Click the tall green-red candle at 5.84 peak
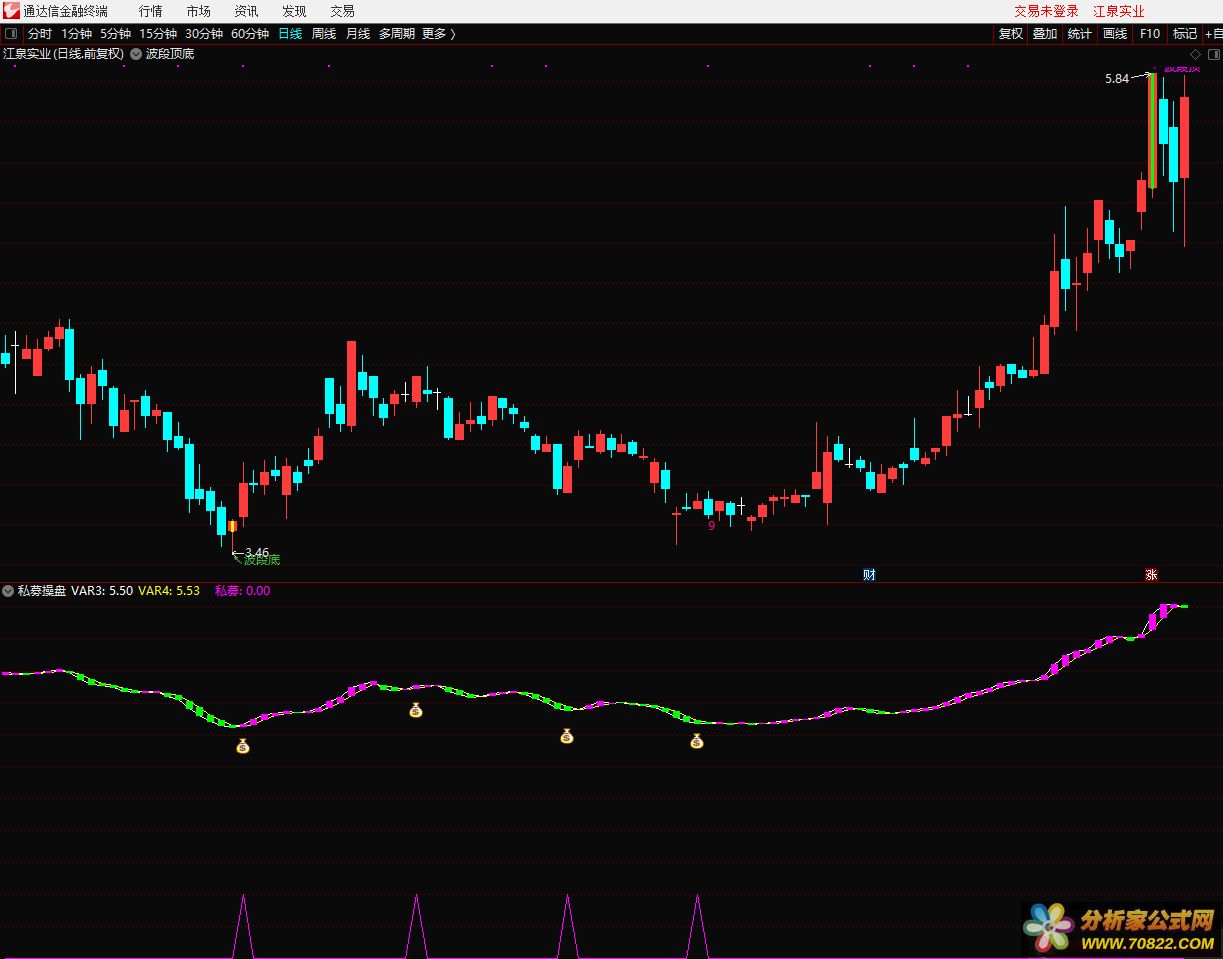 click(1153, 130)
